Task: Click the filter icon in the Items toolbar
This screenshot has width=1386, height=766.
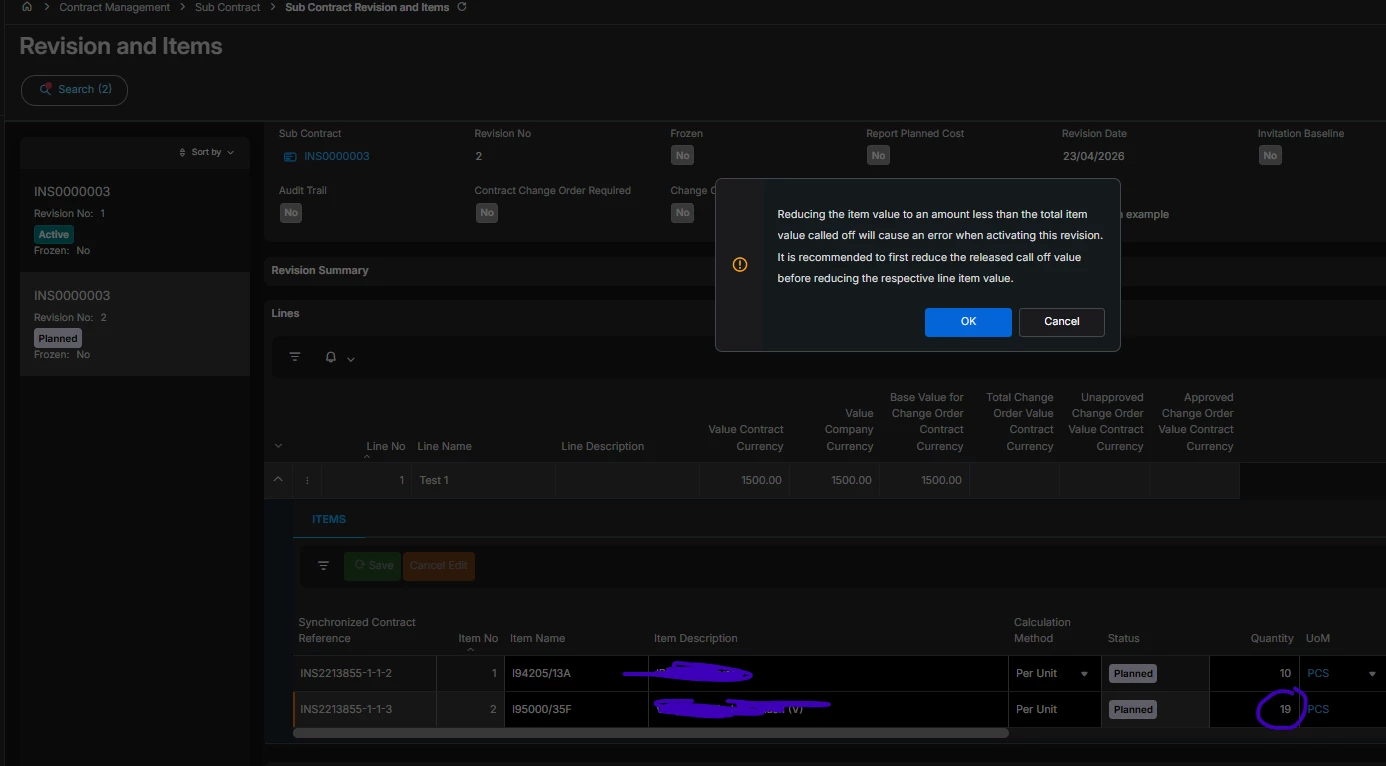Action: (323, 566)
